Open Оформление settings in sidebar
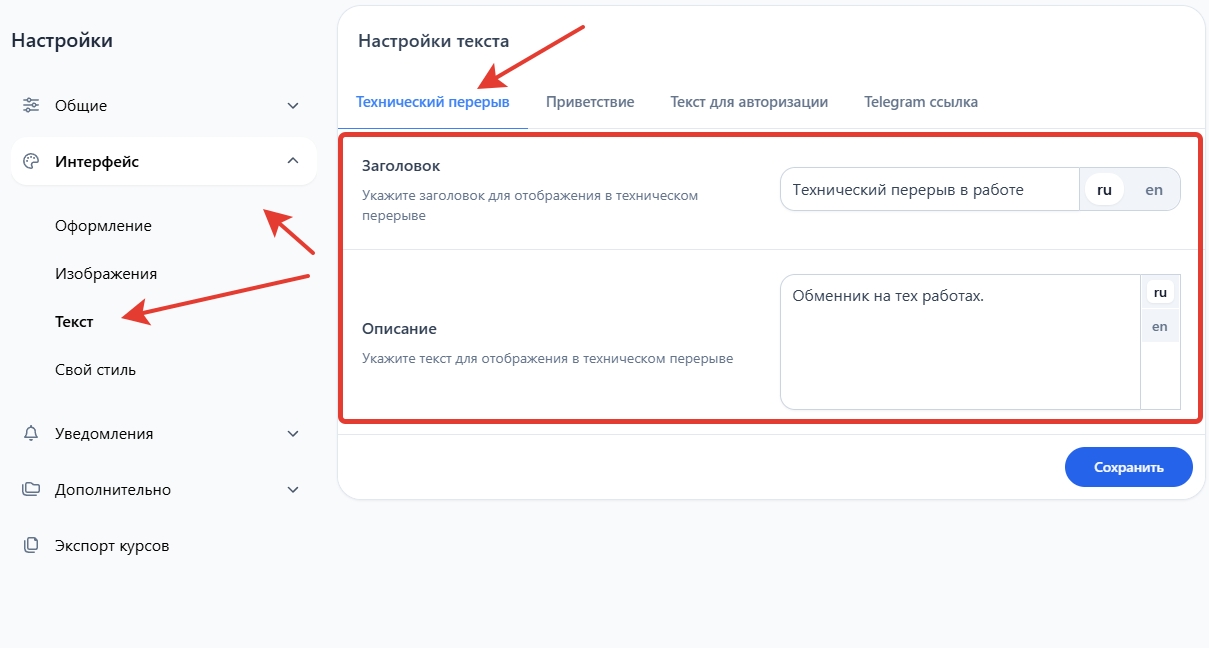Screen dimensions: 1209x648 (x=103, y=226)
